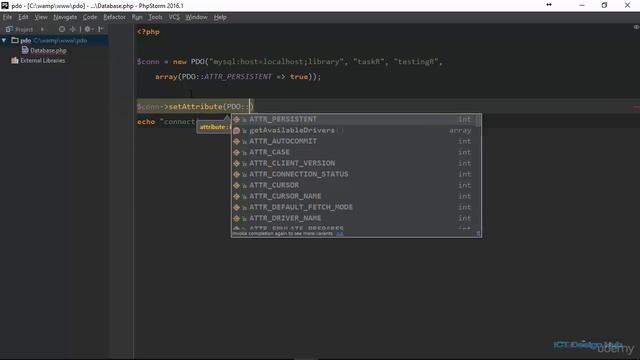
Task: Click the true keyword in the array line
Action: click(x=299, y=77)
